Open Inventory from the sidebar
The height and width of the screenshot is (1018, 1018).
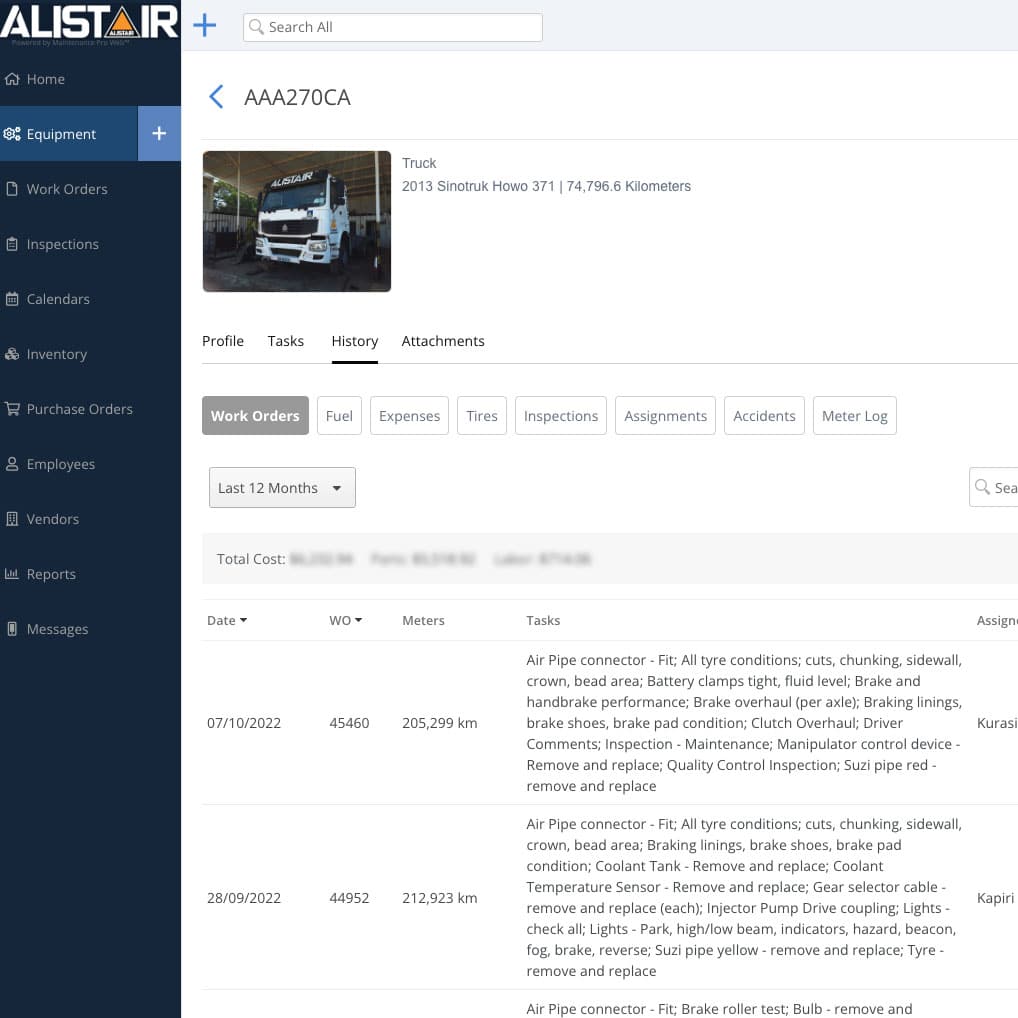pyautogui.click(x=56, y=354)
